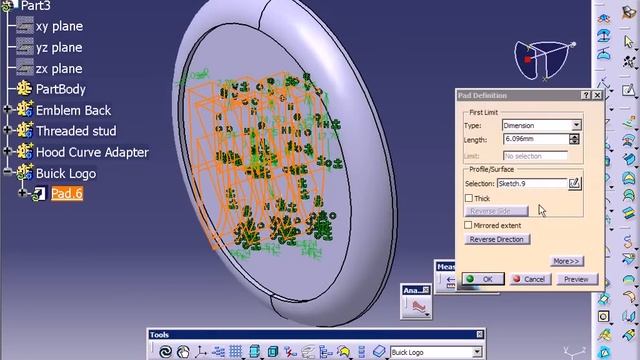Image resolution: width=640 pixels, height=360 pixels.
Task: Collapse the Buick Logo node
Action: [x=7, y=172]
